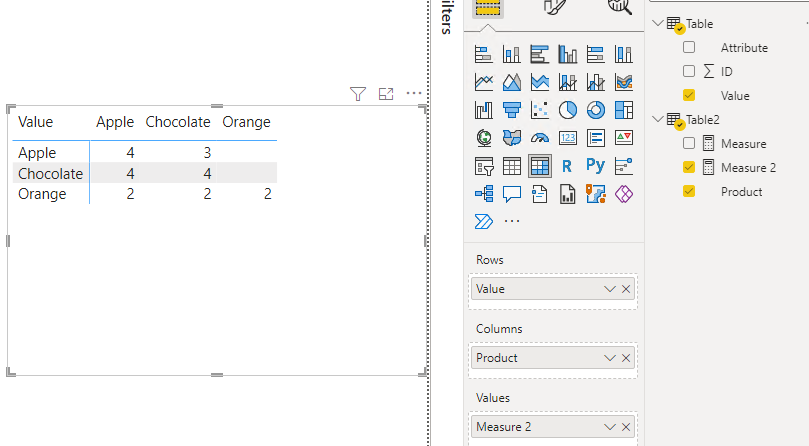Screen dimensions: 809x446
Task: Uncheck the Value field checkbox
Action: [x=689, y=95]
